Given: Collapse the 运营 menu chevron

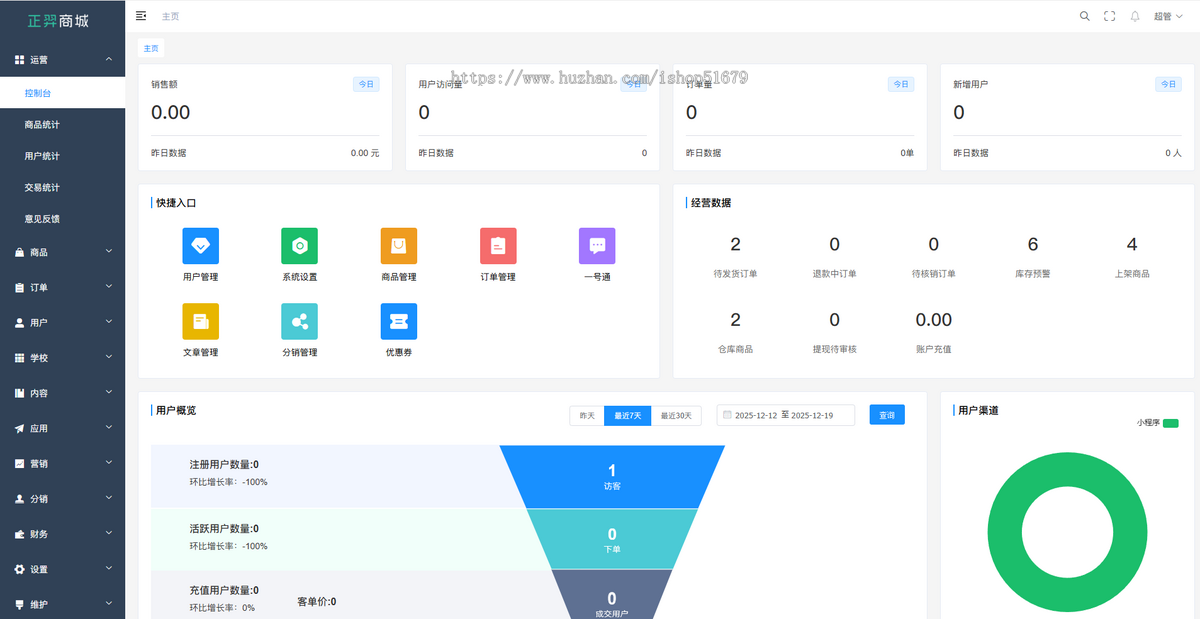Looking at the screenshot, I should click(109, 59).
